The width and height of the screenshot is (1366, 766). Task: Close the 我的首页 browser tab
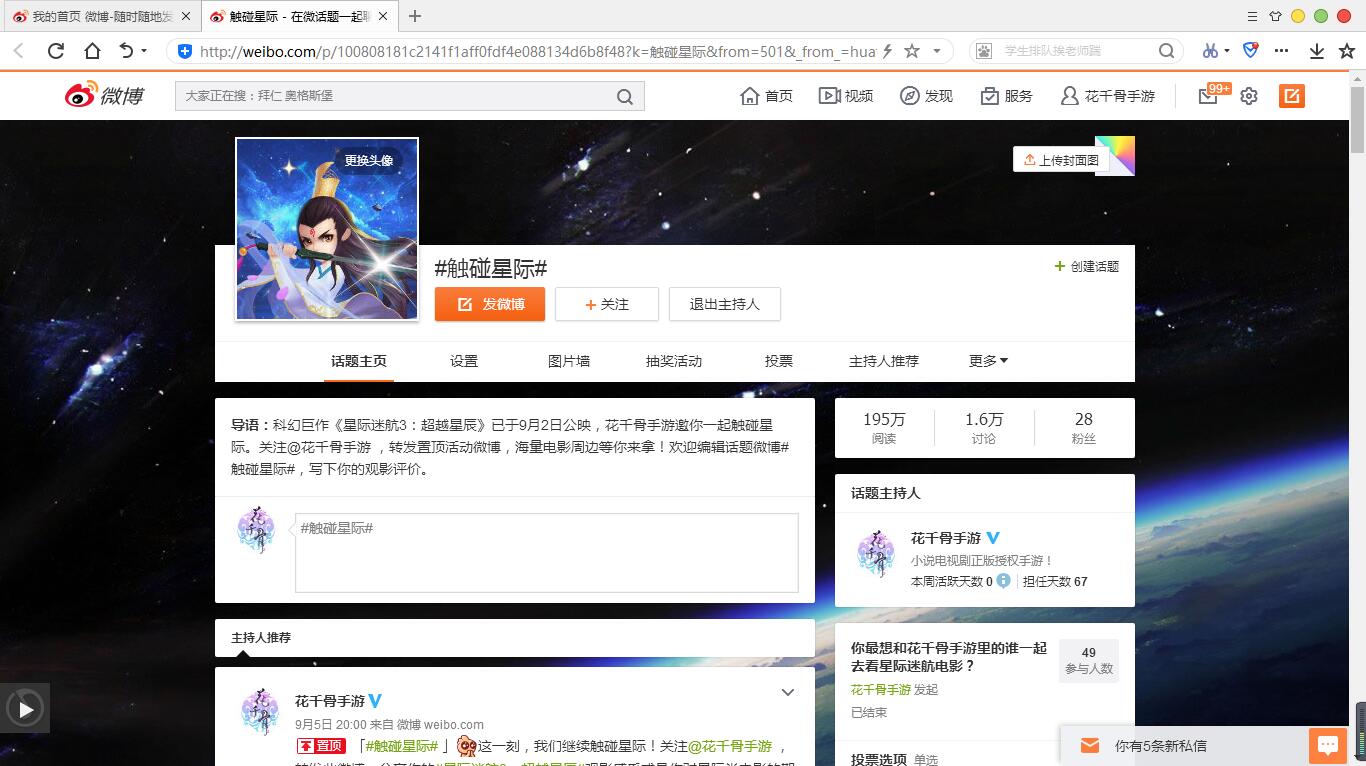pyautogui.click(x=186, y=16)
